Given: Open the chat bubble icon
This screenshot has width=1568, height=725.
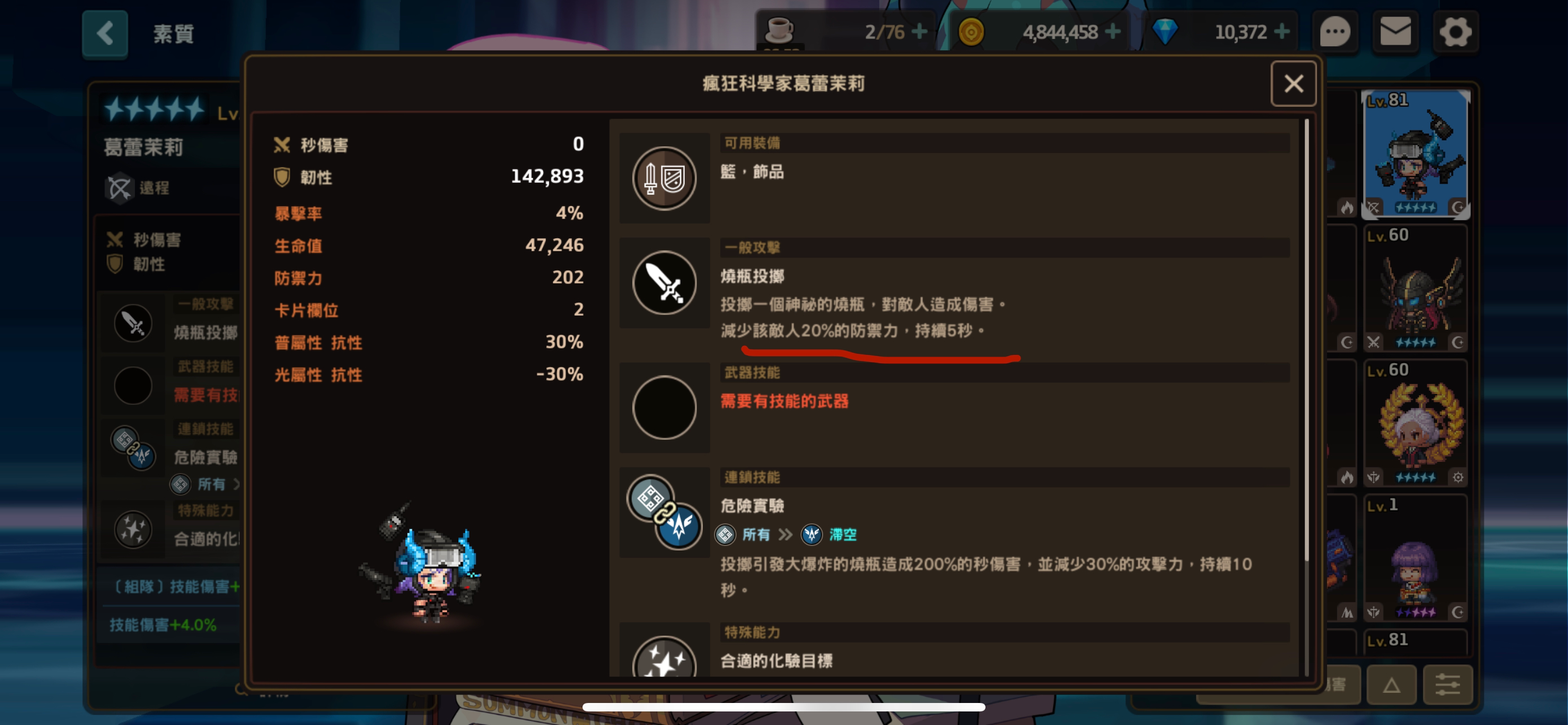Looking at the screenshot, I should 1335,32.
